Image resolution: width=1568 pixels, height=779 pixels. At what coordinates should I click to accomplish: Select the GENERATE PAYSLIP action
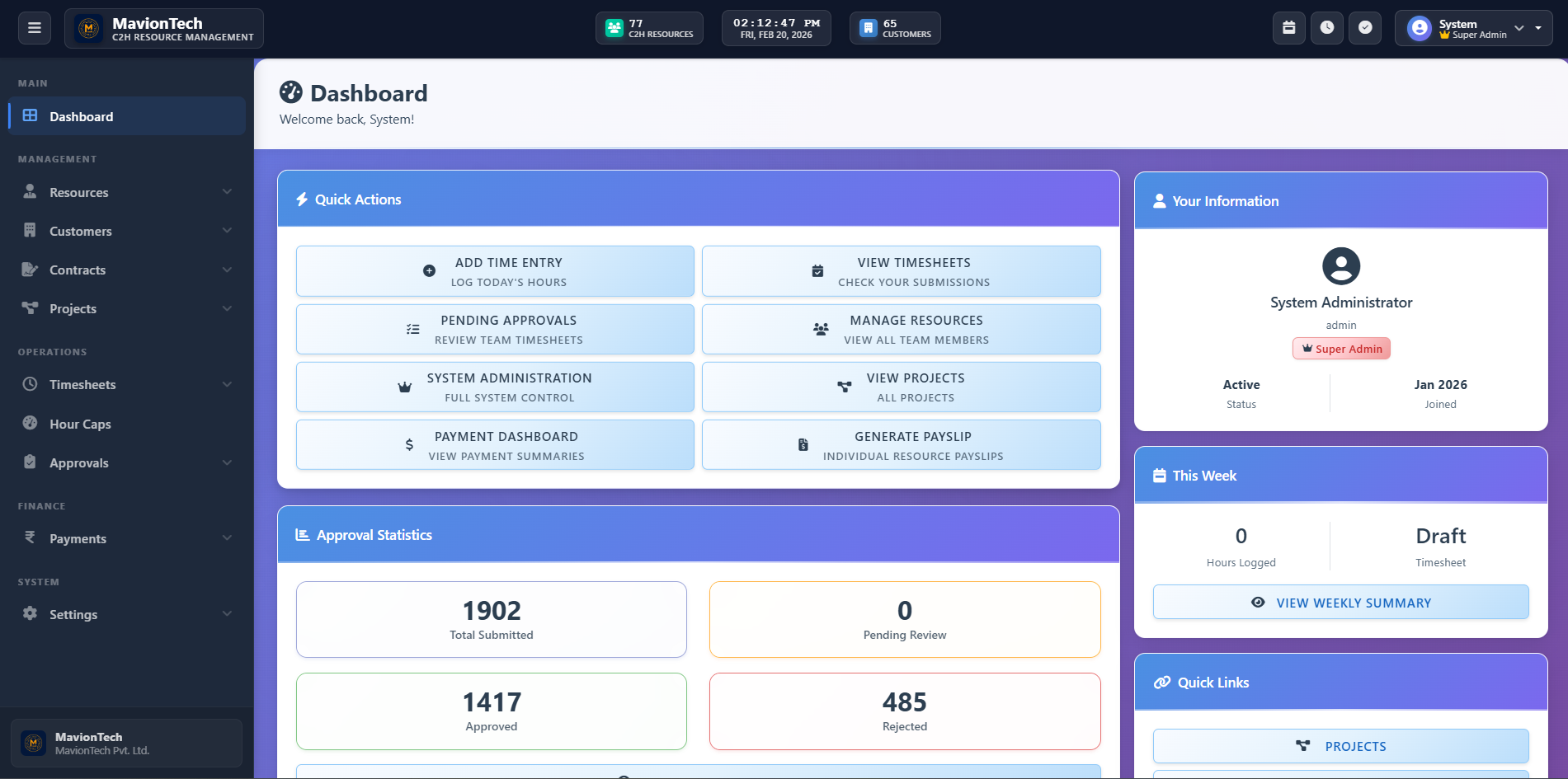coord(902,444)
